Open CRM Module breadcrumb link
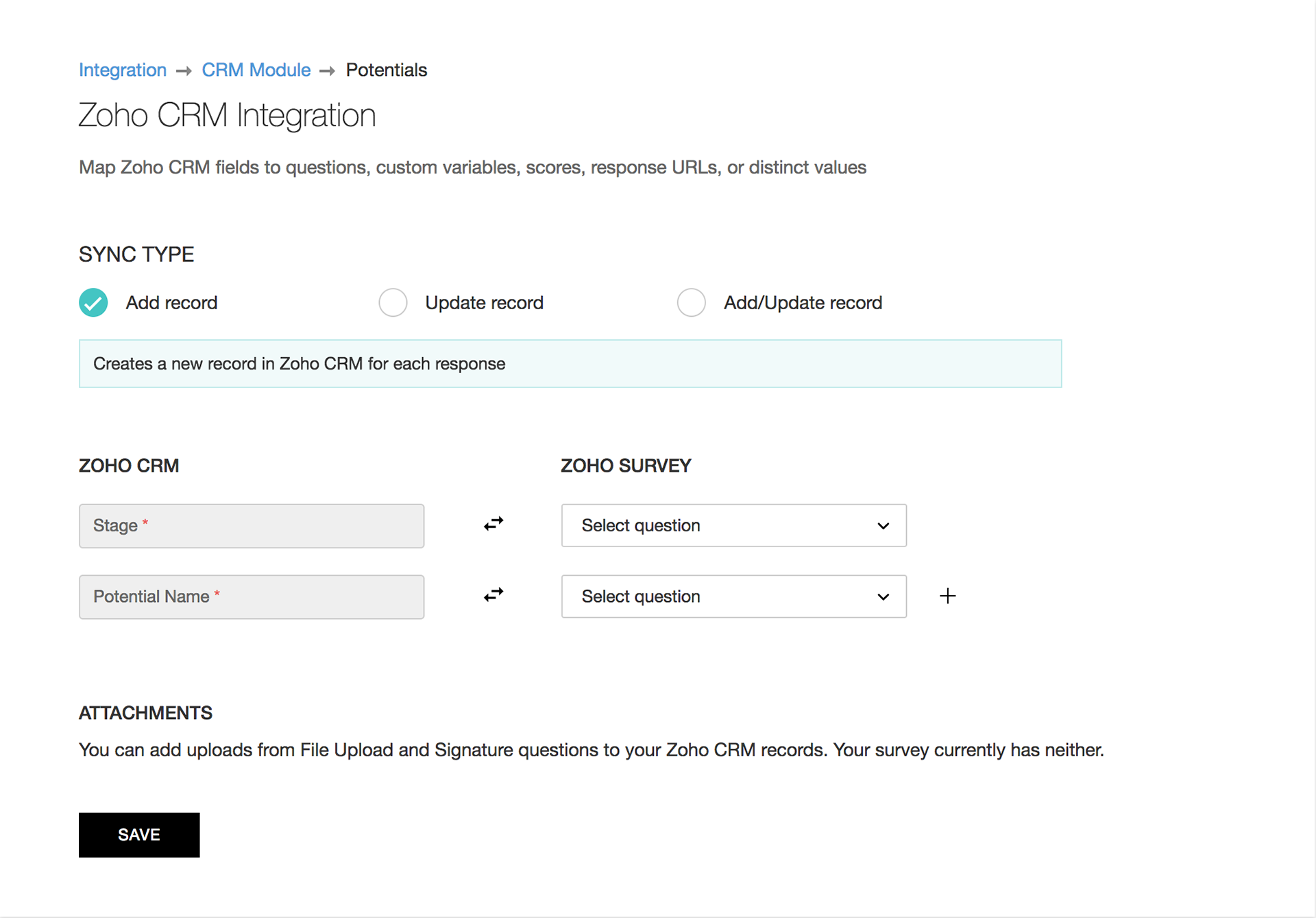This screenshot has width=1316, height=918. pos(256,70)
